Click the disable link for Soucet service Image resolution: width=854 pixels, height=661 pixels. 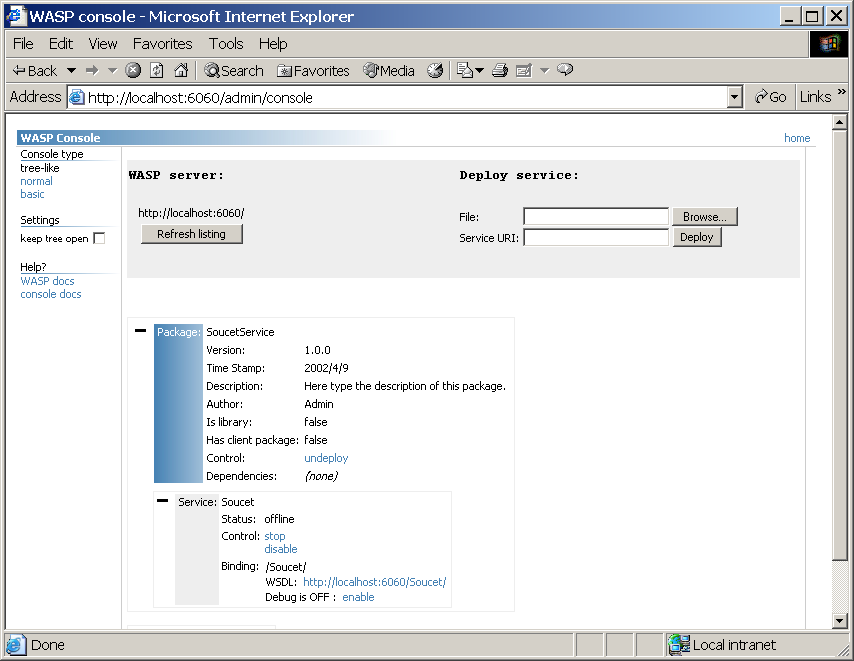click(x=281, y=549)
